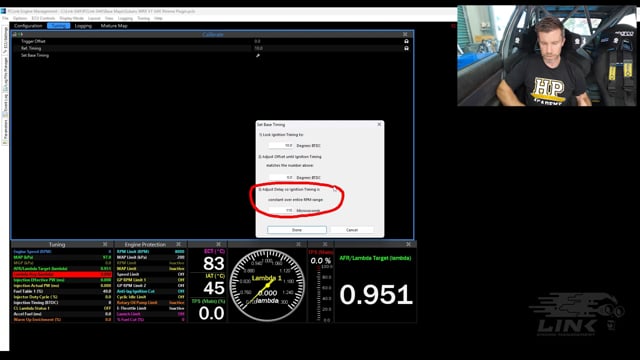The image size is (640, 360).
Task: Click the Rotary Oil Pump Limit row
Action: click(151, 303)
